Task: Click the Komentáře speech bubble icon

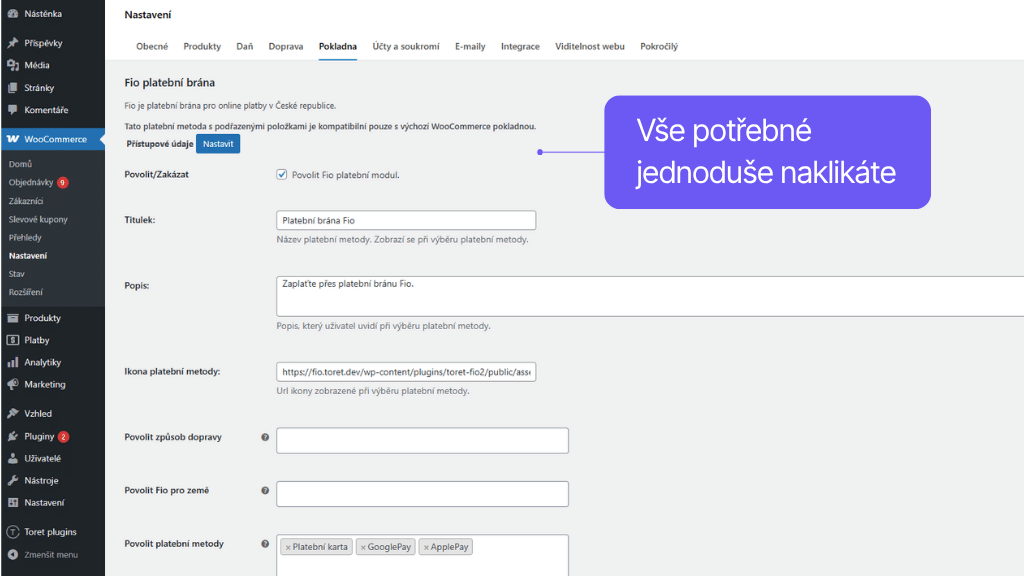Action: tap(12, 110)
